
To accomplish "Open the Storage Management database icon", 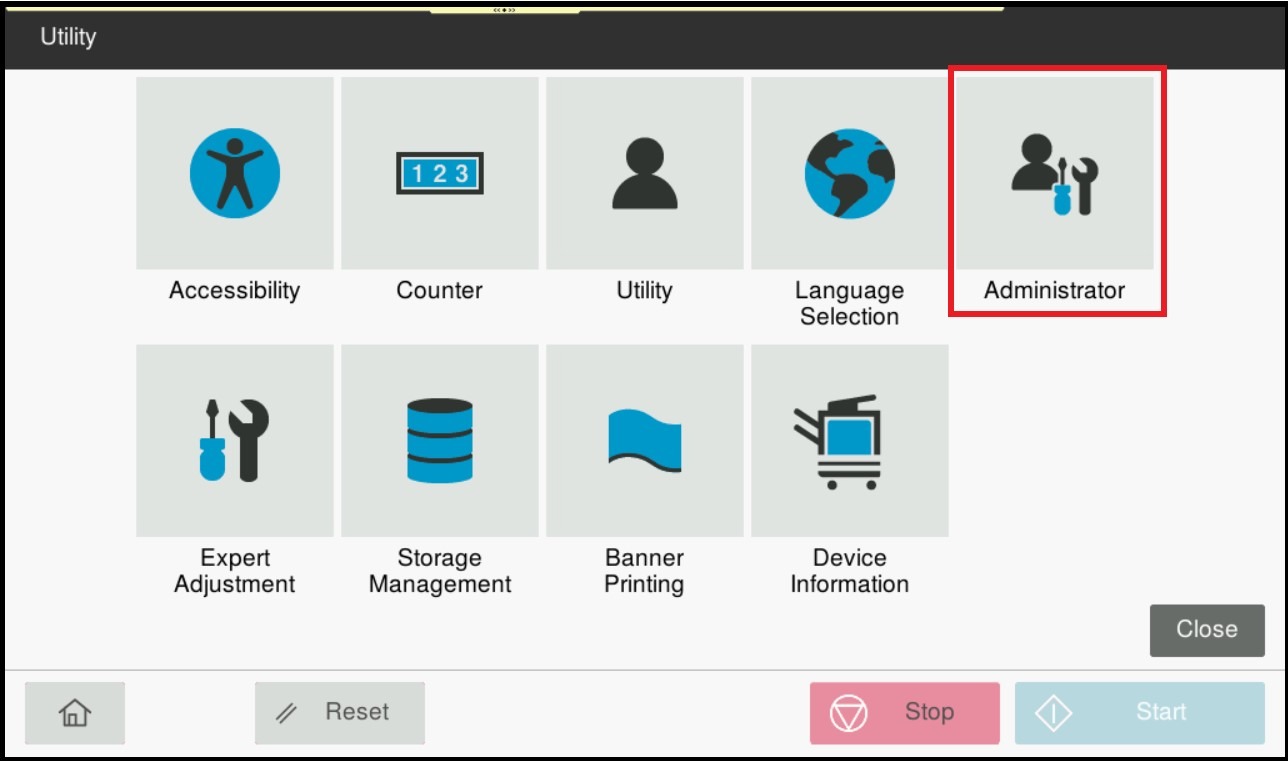I will pyautogui.click(x=440, y=440).
